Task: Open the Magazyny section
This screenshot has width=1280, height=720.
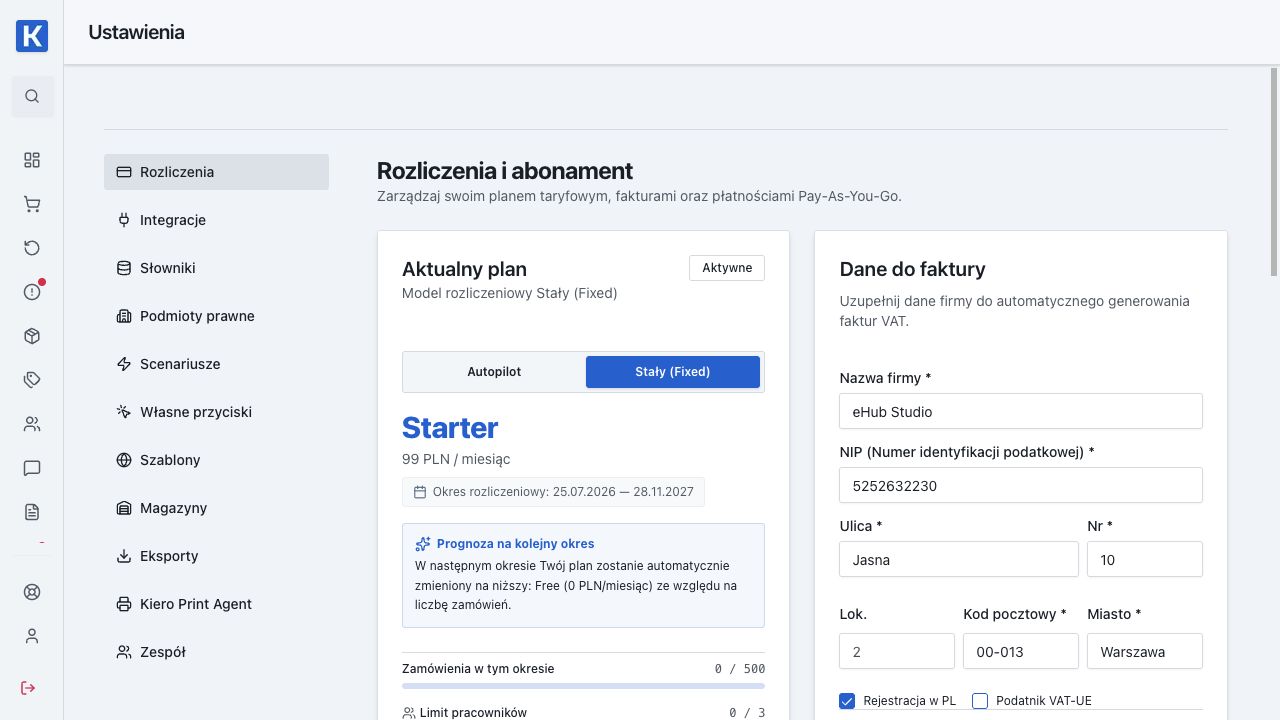Action: pos(216,508)
